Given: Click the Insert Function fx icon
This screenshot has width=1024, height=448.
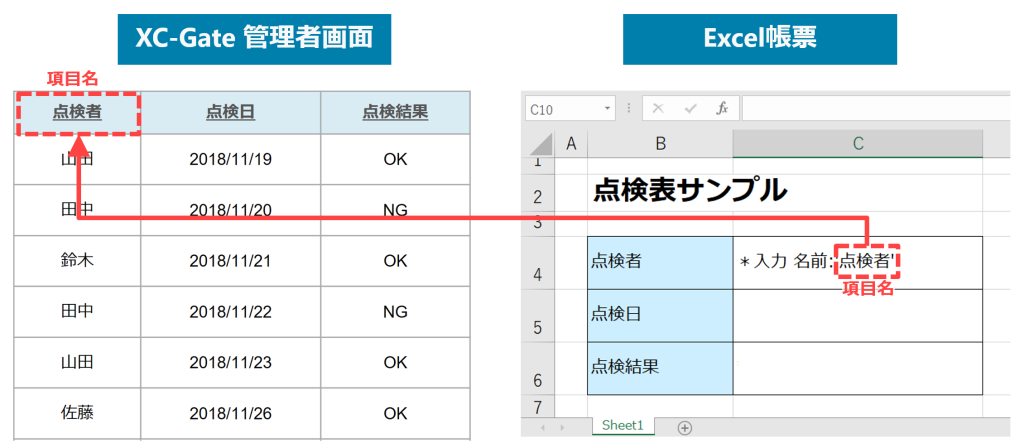Looking at the screenshot, I should 722,108.
